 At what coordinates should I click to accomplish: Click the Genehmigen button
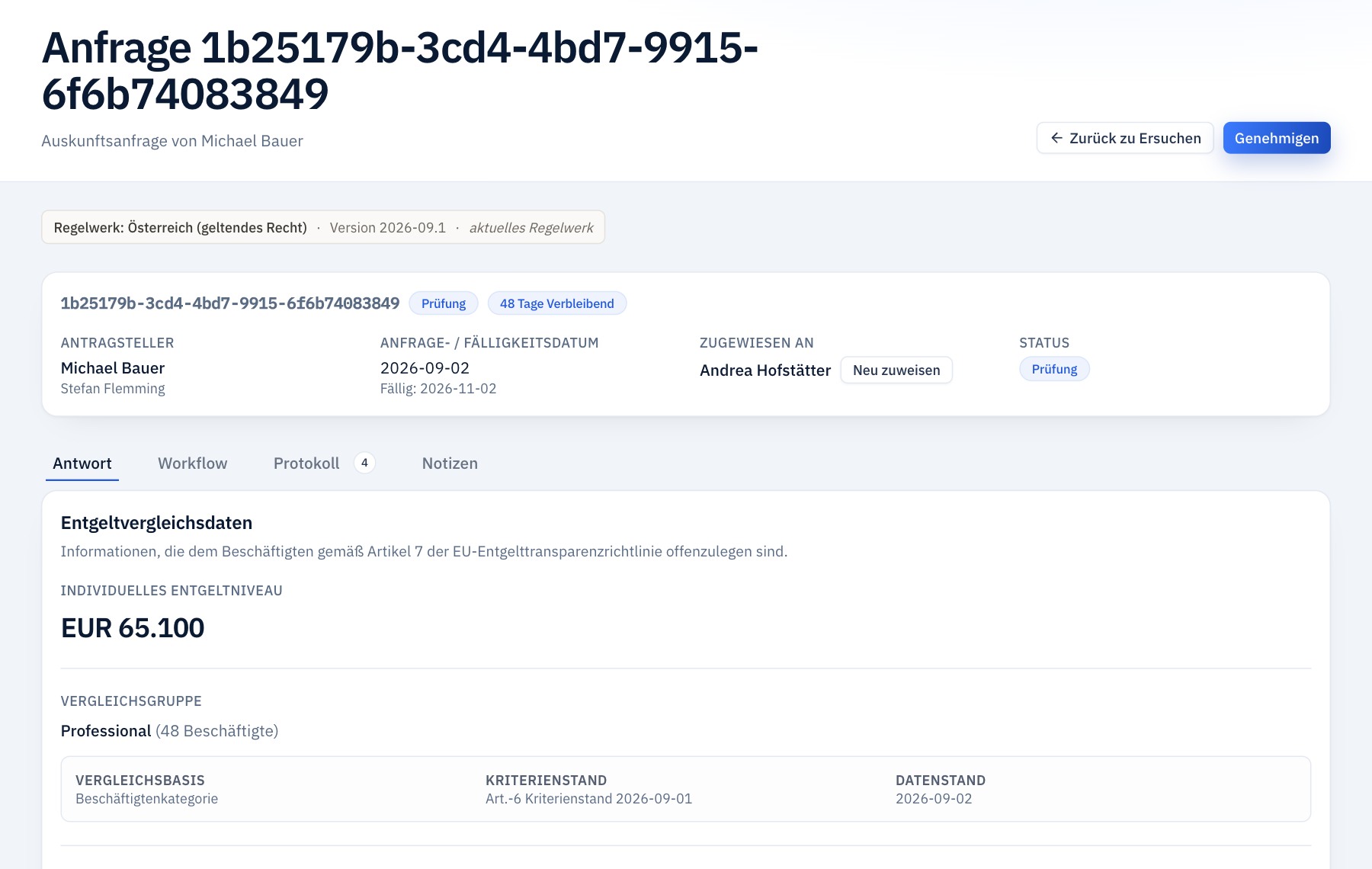[1277, 138]
